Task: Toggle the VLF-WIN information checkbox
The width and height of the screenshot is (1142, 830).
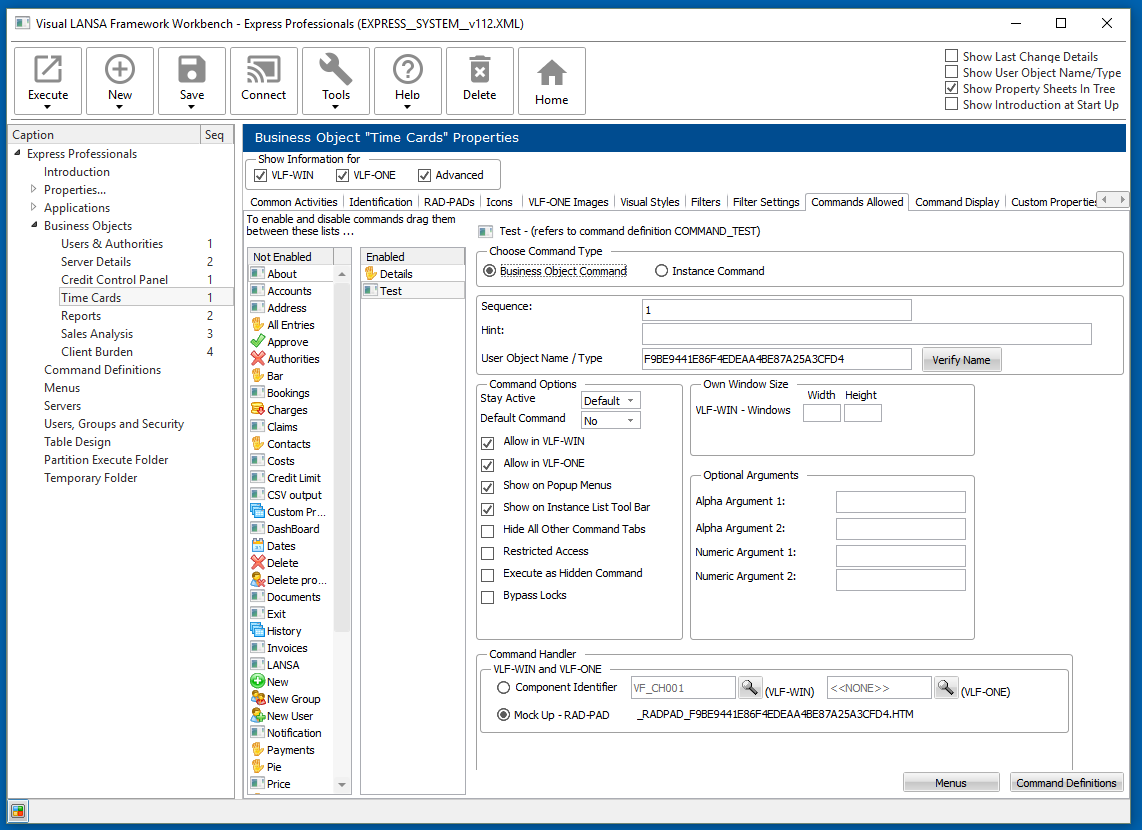Action: pyautogui.click(x=260, y=175)
